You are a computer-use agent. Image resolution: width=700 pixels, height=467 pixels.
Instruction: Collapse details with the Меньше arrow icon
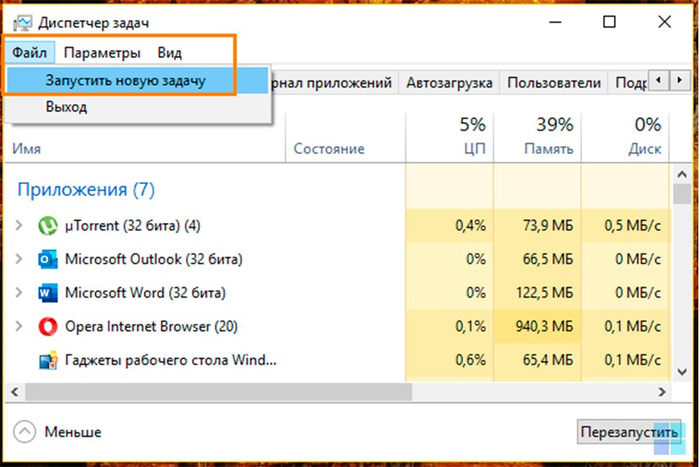[x=25, y=432]
